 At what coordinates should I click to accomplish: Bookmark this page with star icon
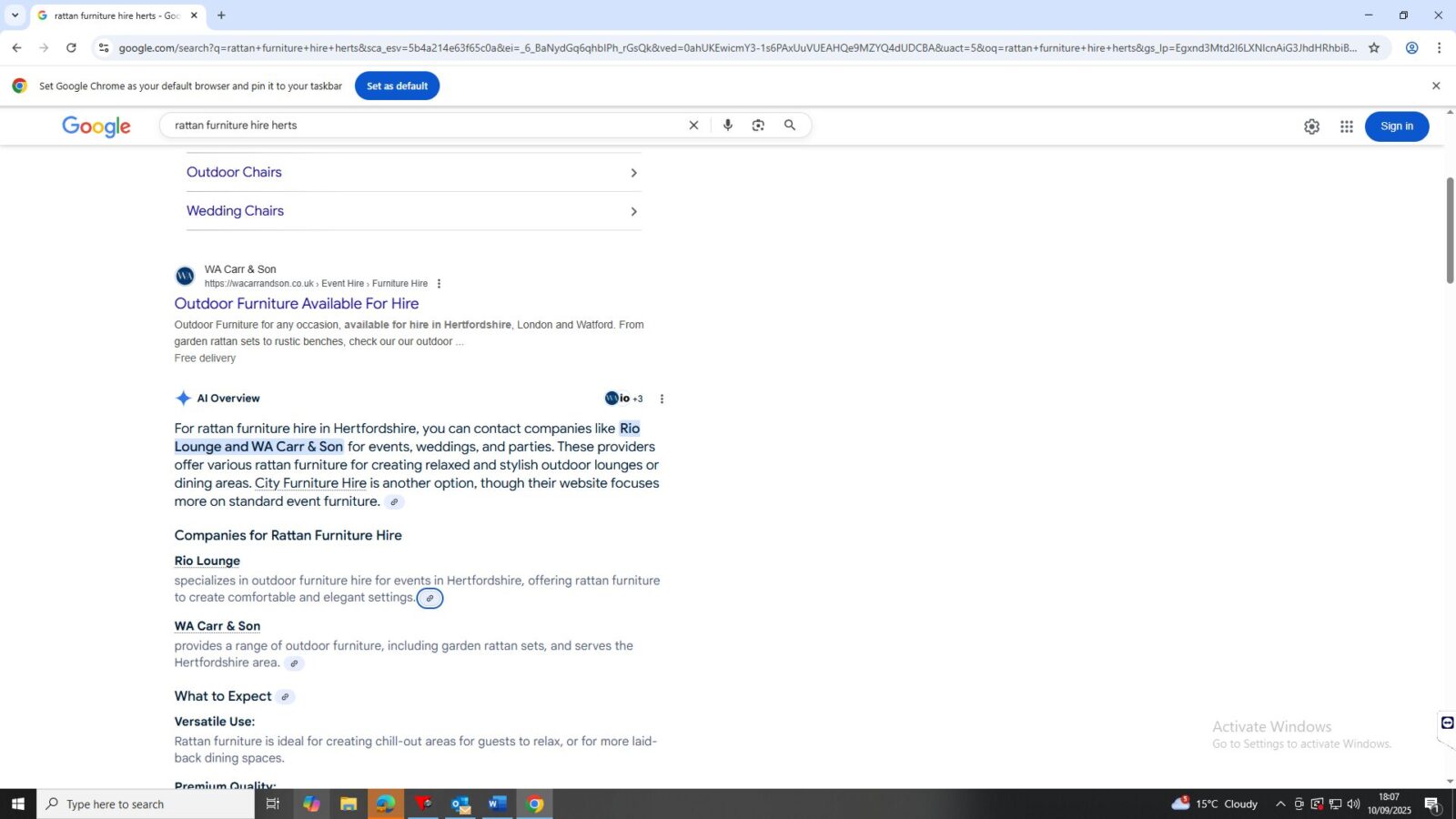pos(1374,48)
